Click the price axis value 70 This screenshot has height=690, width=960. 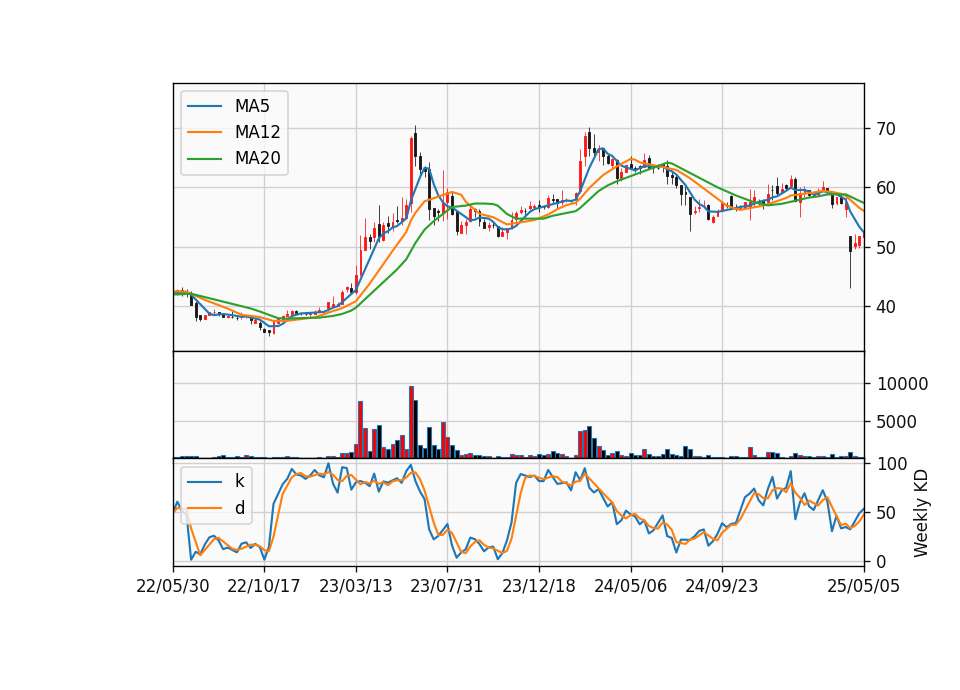pos(886,129)
